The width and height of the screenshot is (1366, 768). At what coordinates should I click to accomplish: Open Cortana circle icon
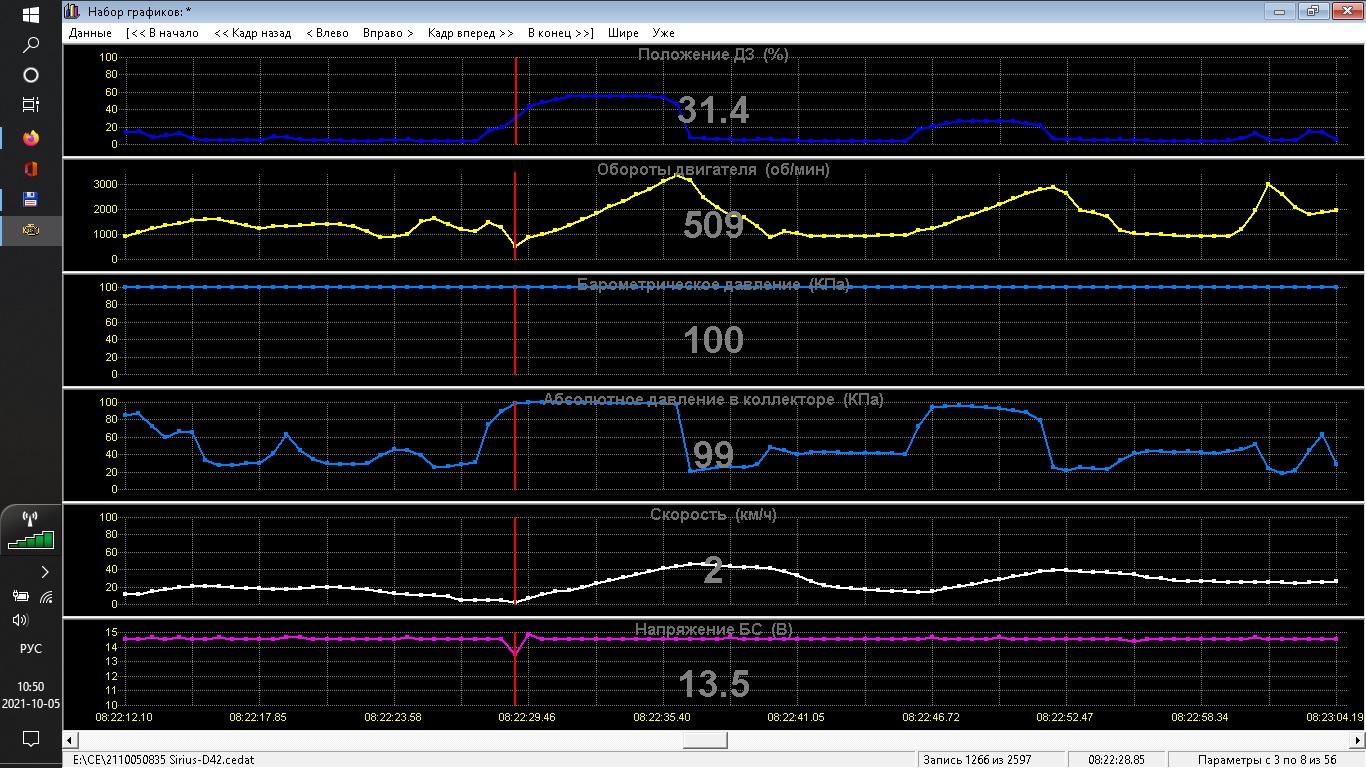pyautogui.click(x=31, y=75)
